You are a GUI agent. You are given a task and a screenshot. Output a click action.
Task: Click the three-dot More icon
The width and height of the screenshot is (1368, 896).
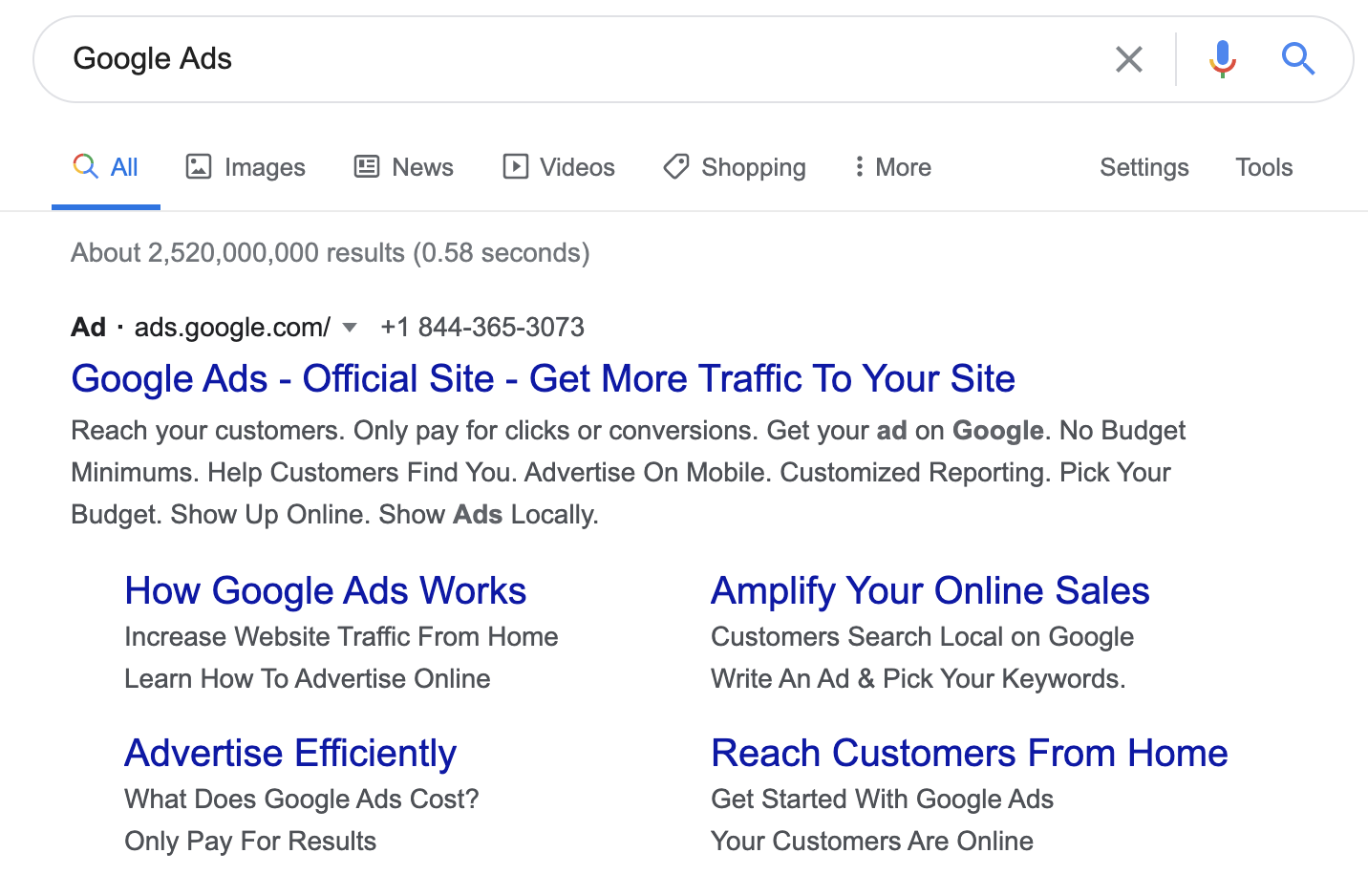[859, 167]
